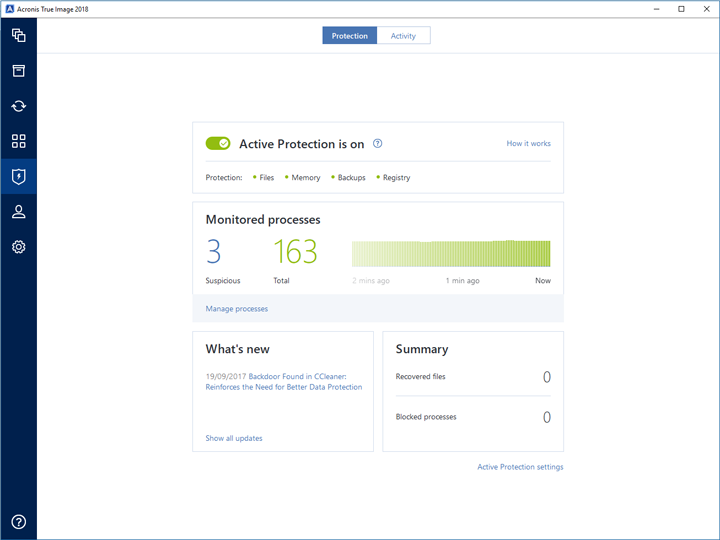This screenshot has width=720, height=540.
Task: Click the suspicious processes count 3
Action: [x=213, y=253]
